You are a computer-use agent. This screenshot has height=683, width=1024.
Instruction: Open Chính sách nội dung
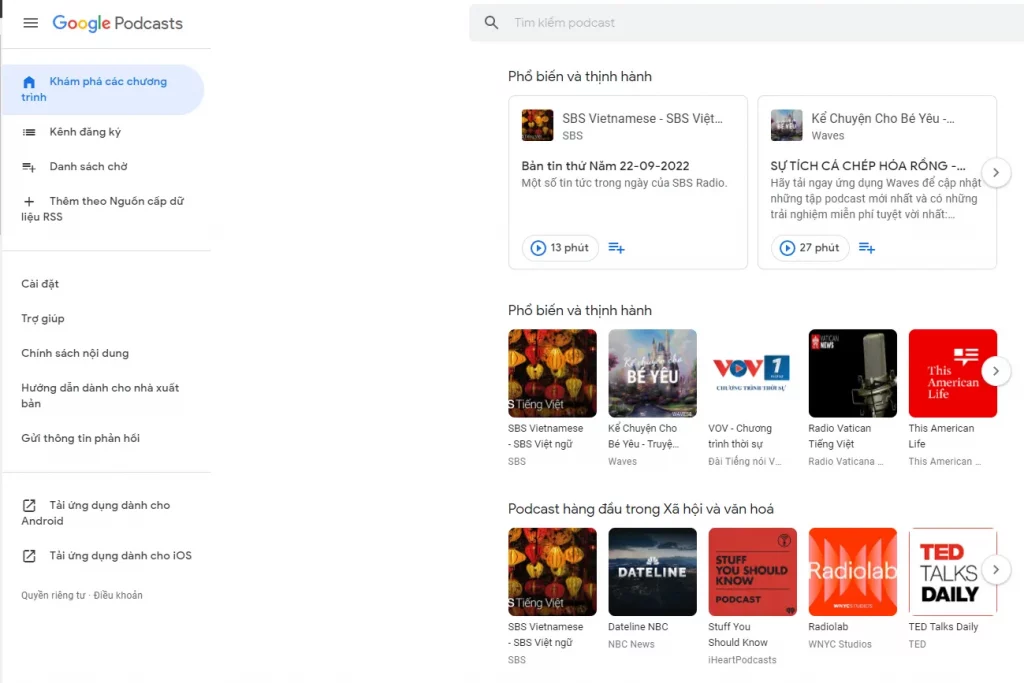pyautogui.click(x=75, y=353)
